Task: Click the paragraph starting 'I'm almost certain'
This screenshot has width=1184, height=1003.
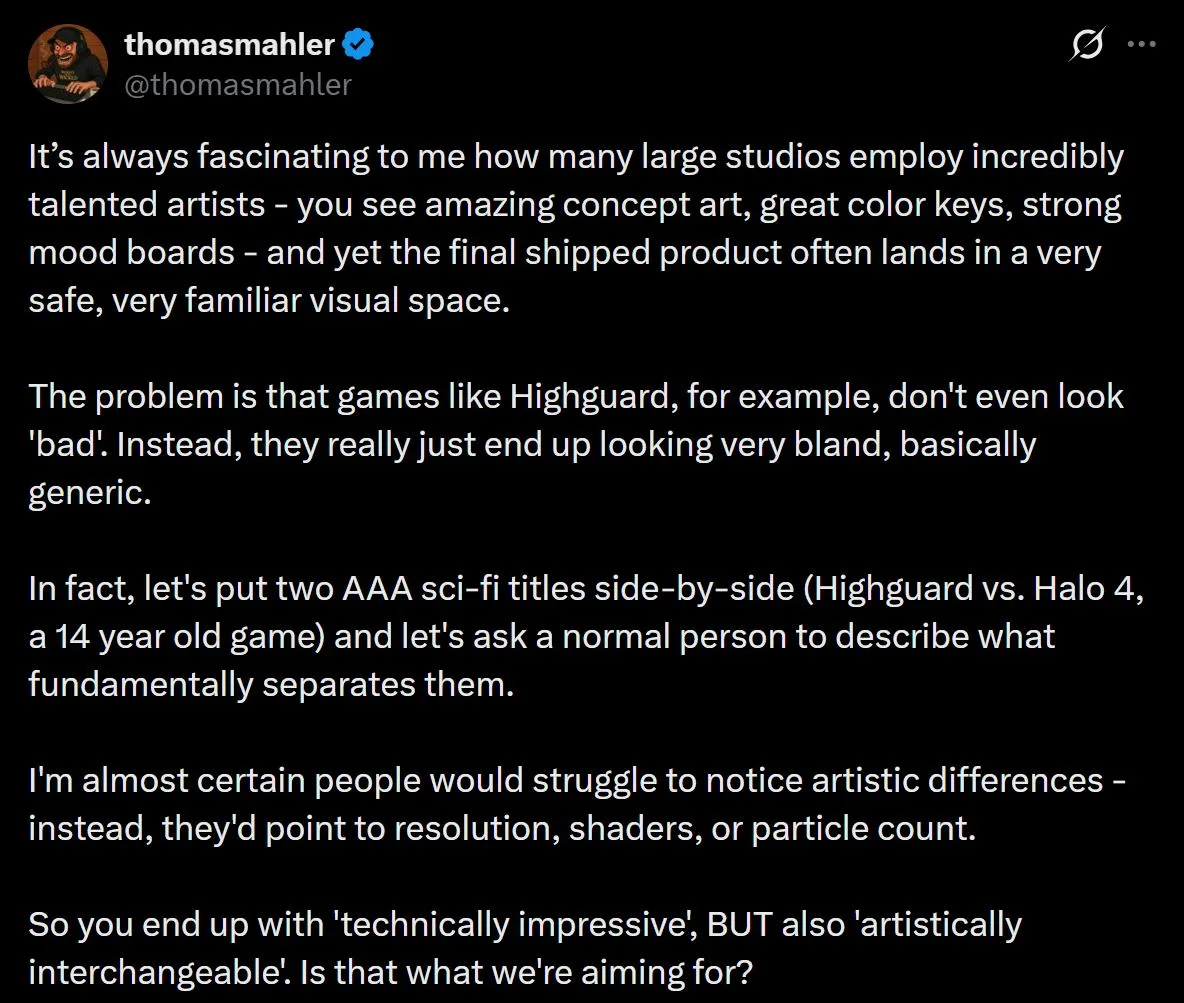Action: (x=575, y=803)
